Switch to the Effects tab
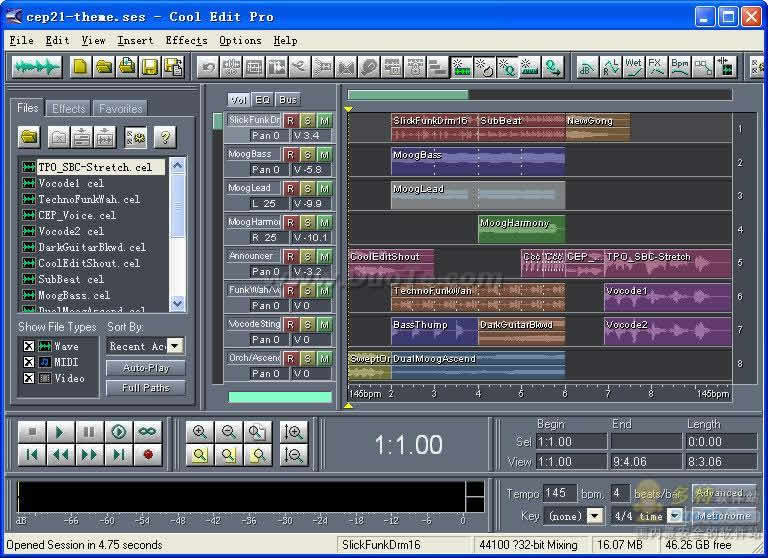 69,109
